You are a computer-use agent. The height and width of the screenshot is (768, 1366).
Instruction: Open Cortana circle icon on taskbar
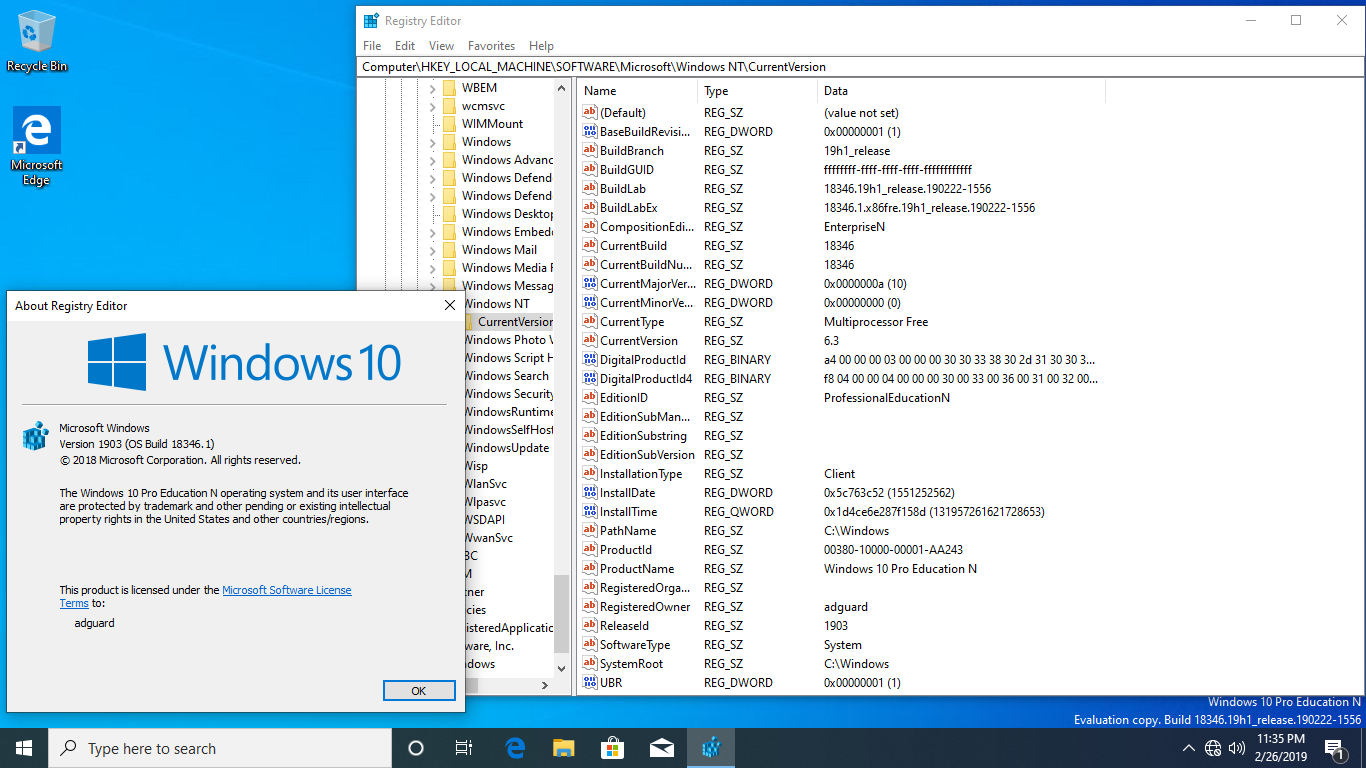[x=416, y=748]
